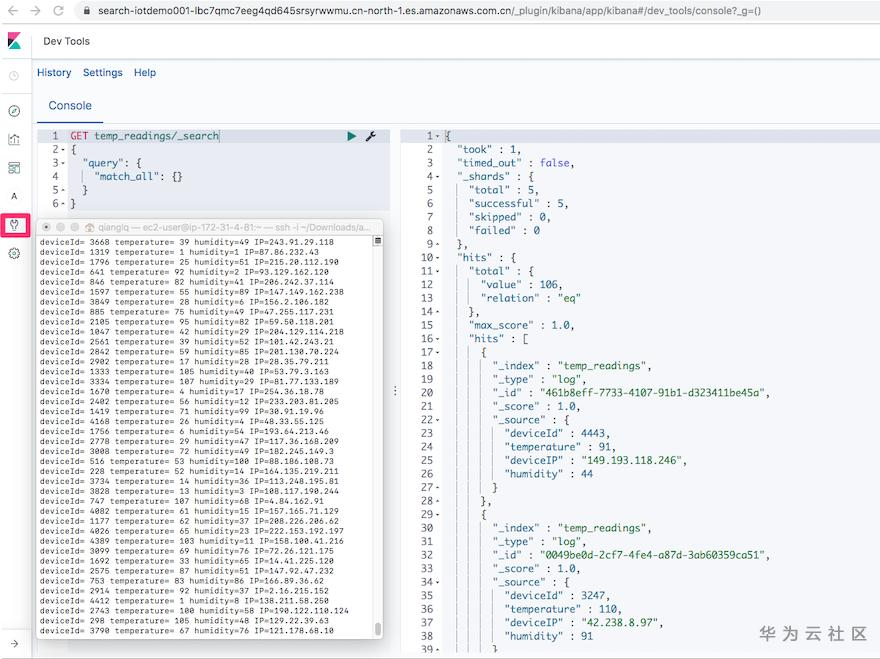Click terminal scrollbar thumb
This screenshot has width=880, height=659.
(378, 628)
